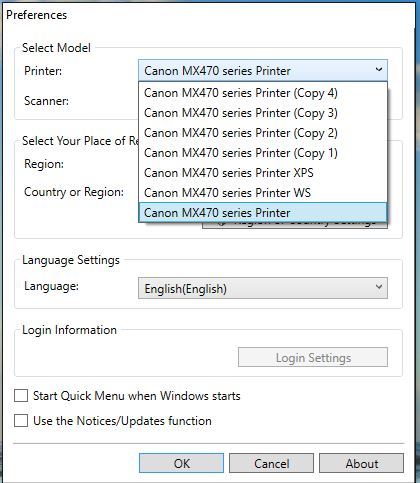Viewport: 420px width, 483px height.
Task: Click the Printer label
Action: (43, 71)
